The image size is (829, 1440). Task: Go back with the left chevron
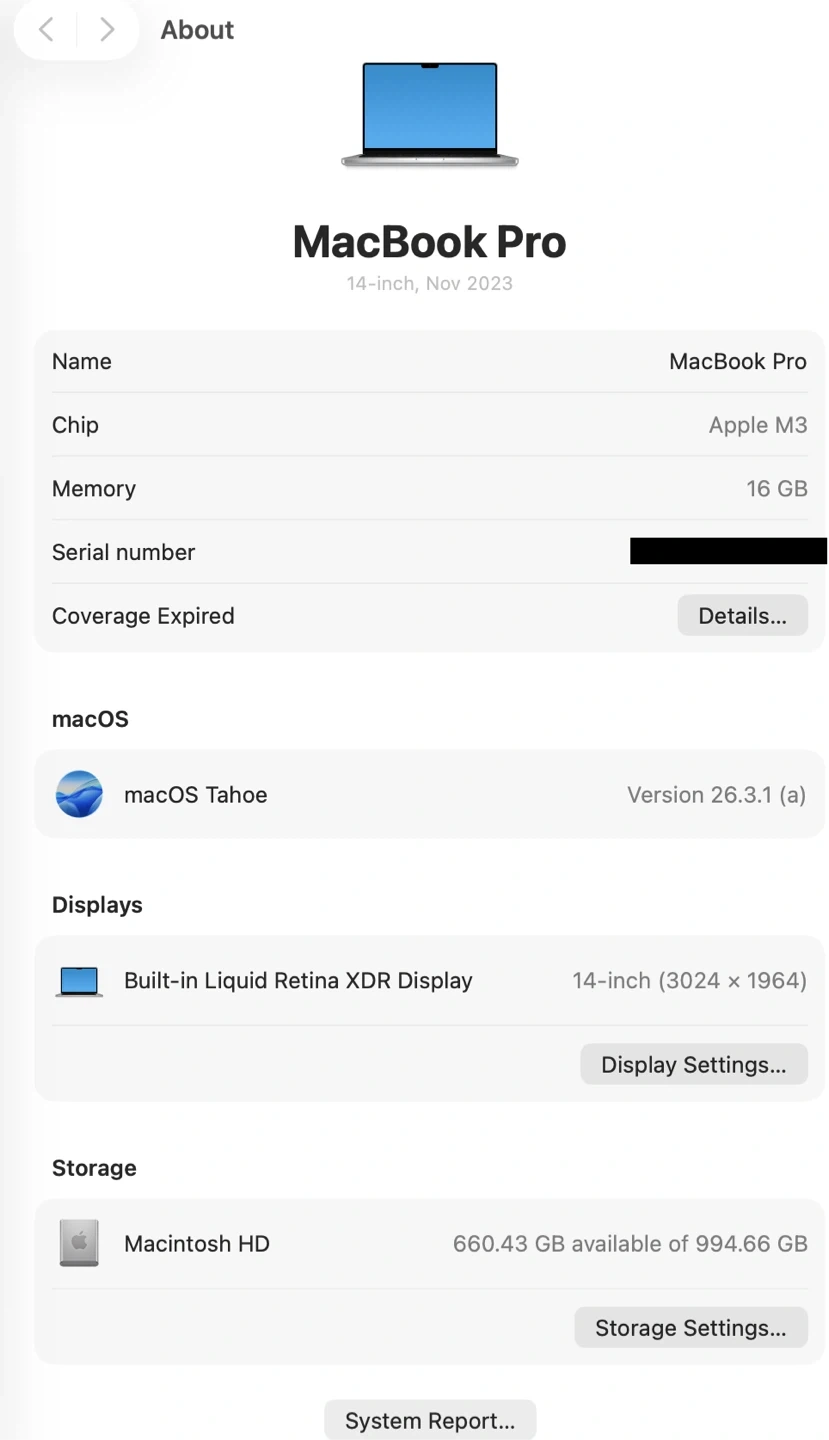[46, 30]
